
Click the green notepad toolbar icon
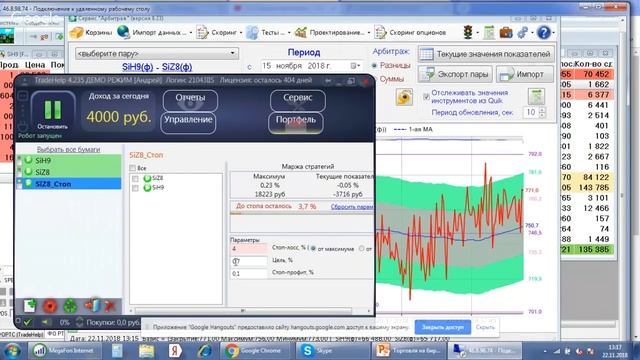pos(489,32)
